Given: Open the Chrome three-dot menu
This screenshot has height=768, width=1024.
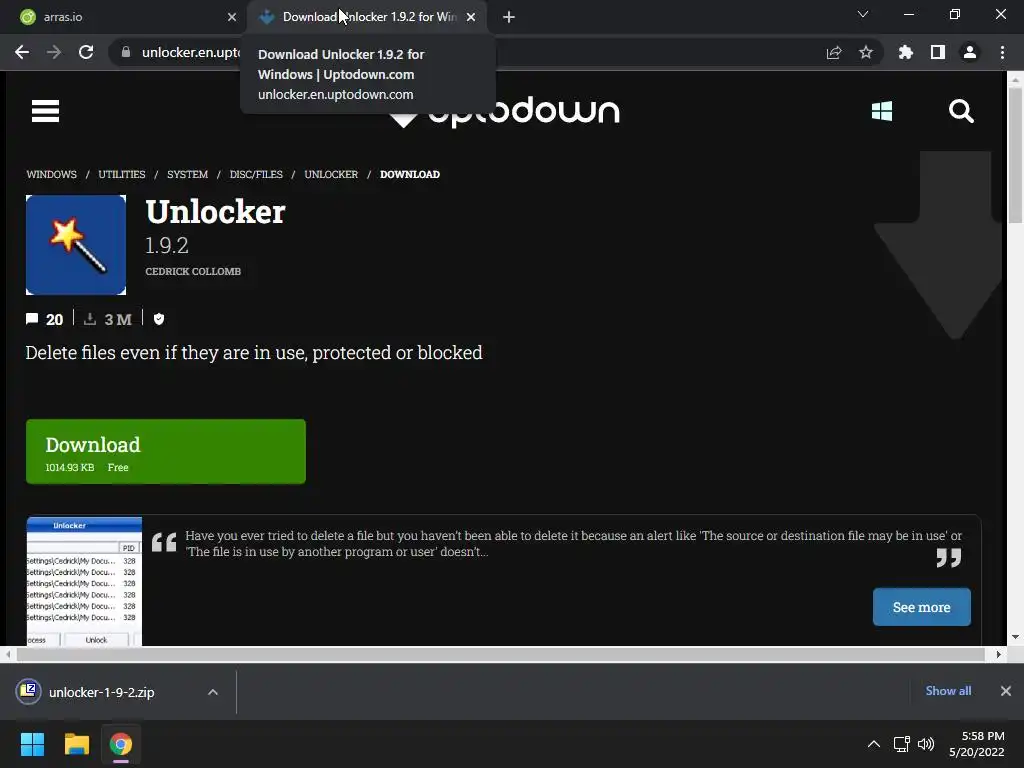Looking at the screenshot, I should pos(1002,52).
